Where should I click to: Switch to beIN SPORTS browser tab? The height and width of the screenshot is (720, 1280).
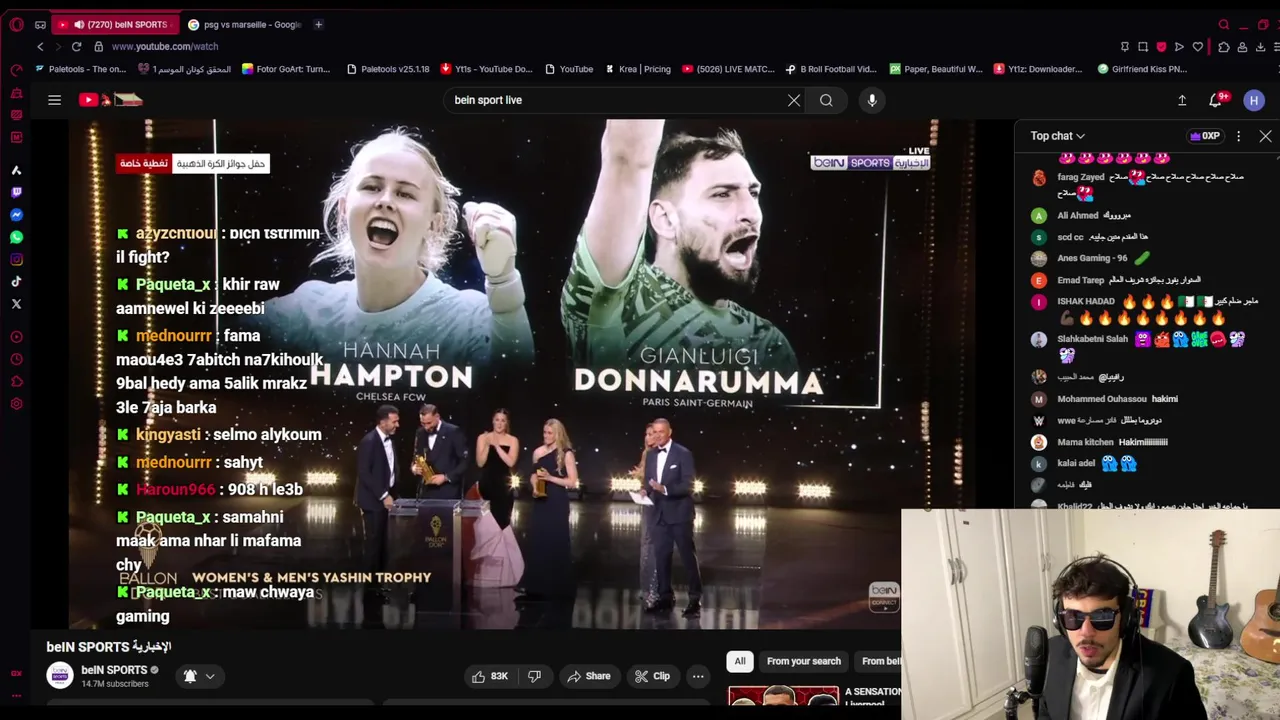point(116,24)
